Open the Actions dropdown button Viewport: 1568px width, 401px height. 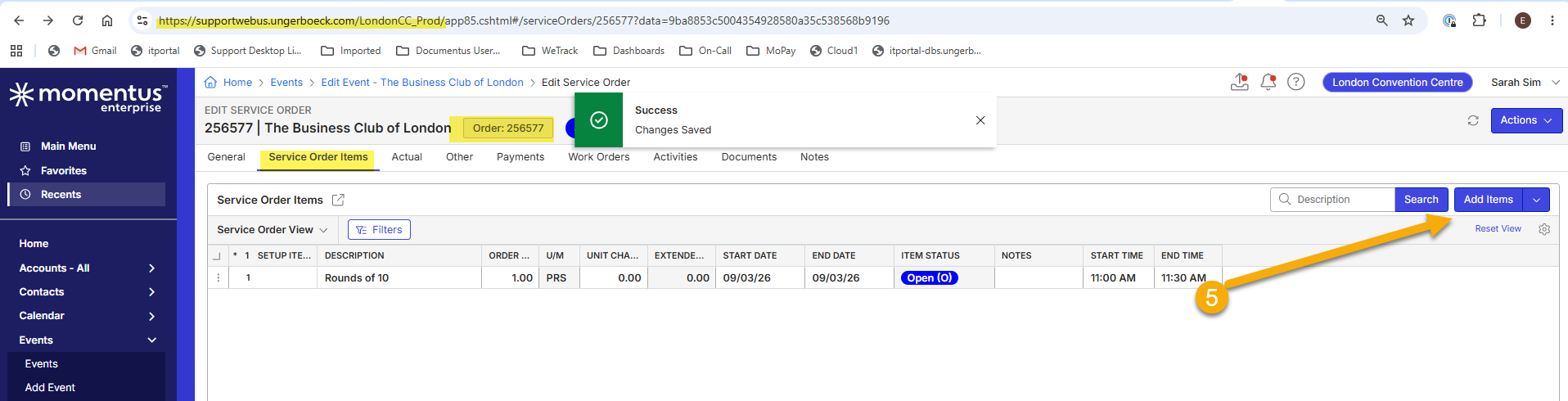1526,120
